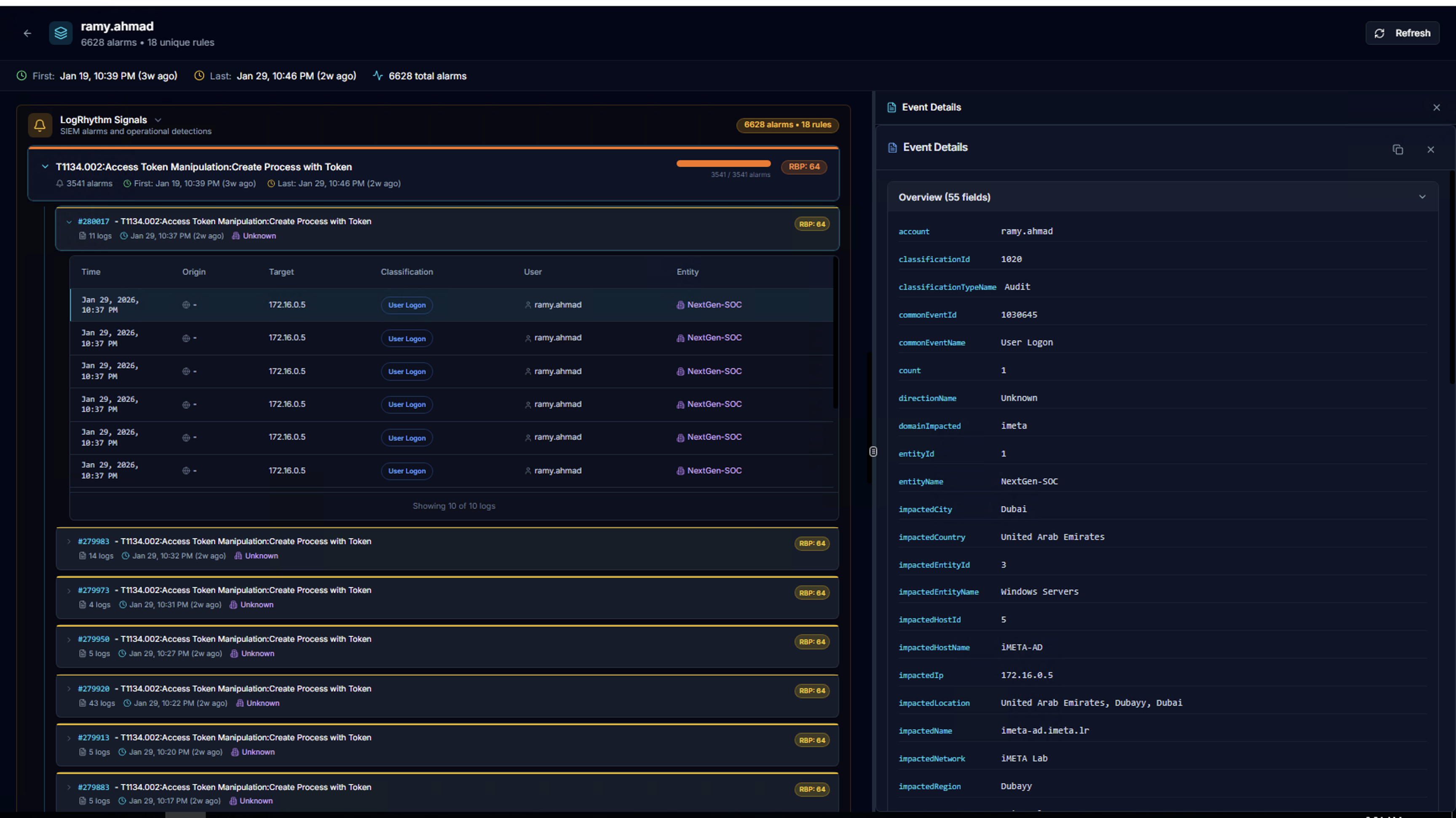1456x818 pixels.
Task: Click the Refresh button
Action: (x=1402, y=33)
